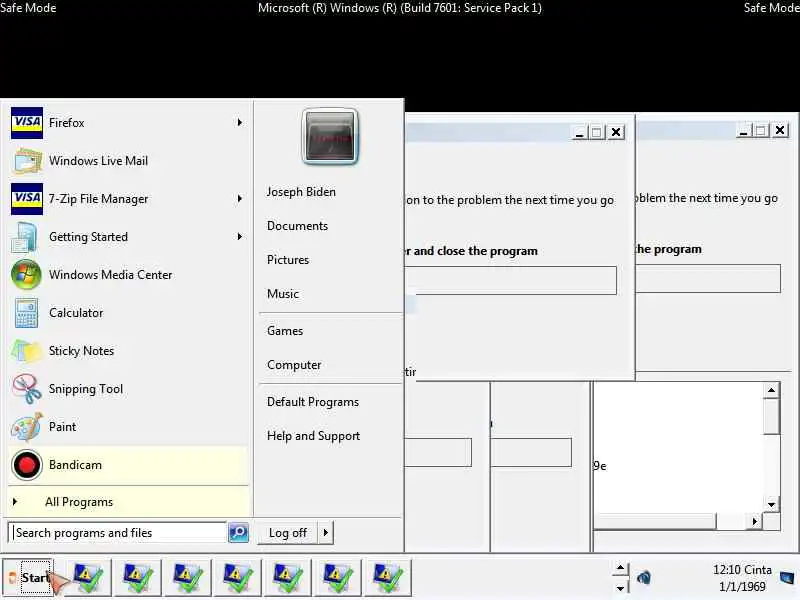Click the fourth taskbar error dialog icon
The height and width of the screenshot is (600, 800).
point(238,578)
